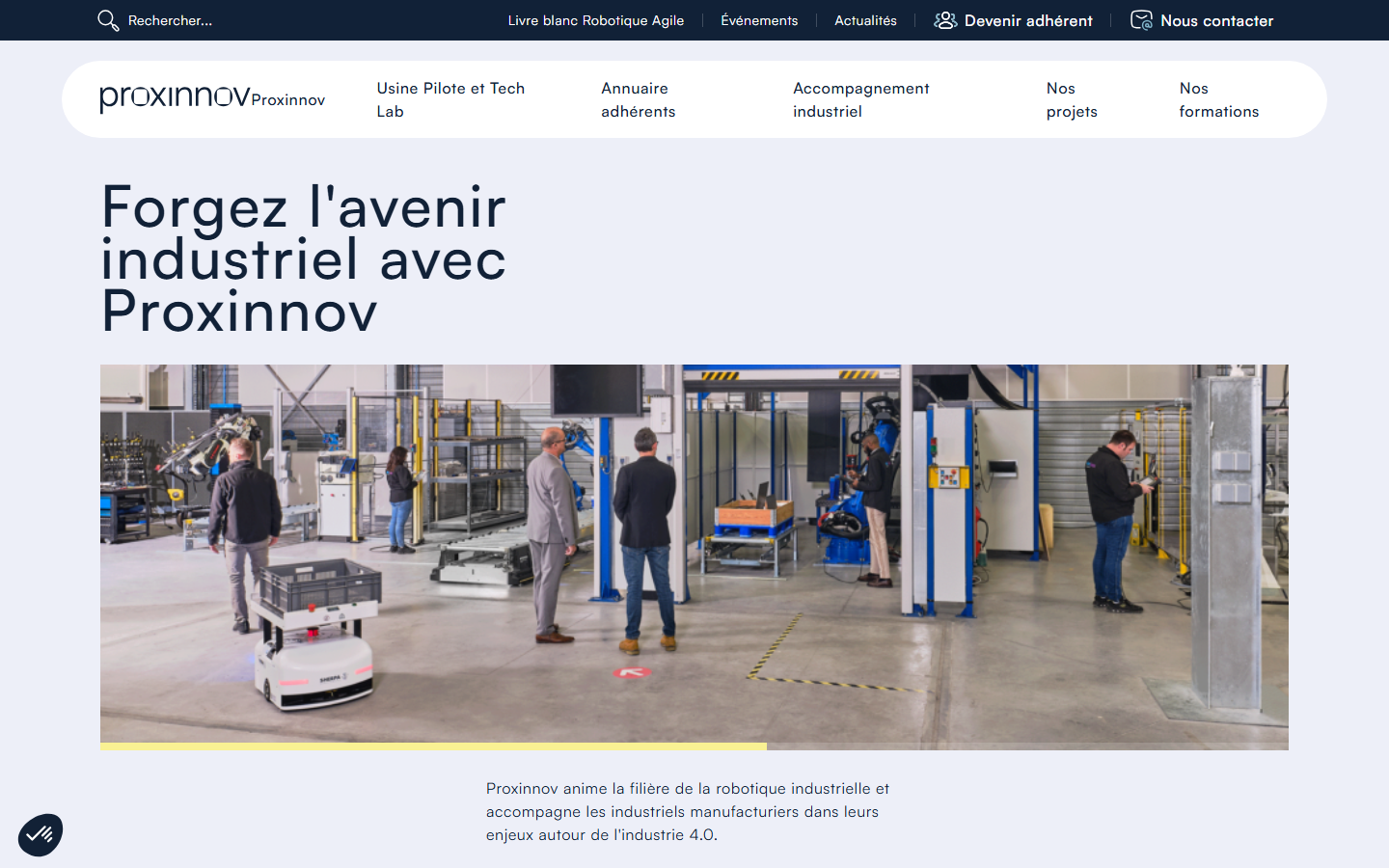Click the yellow progress bar under image
1389x868 pixels.
pos(433,746)
